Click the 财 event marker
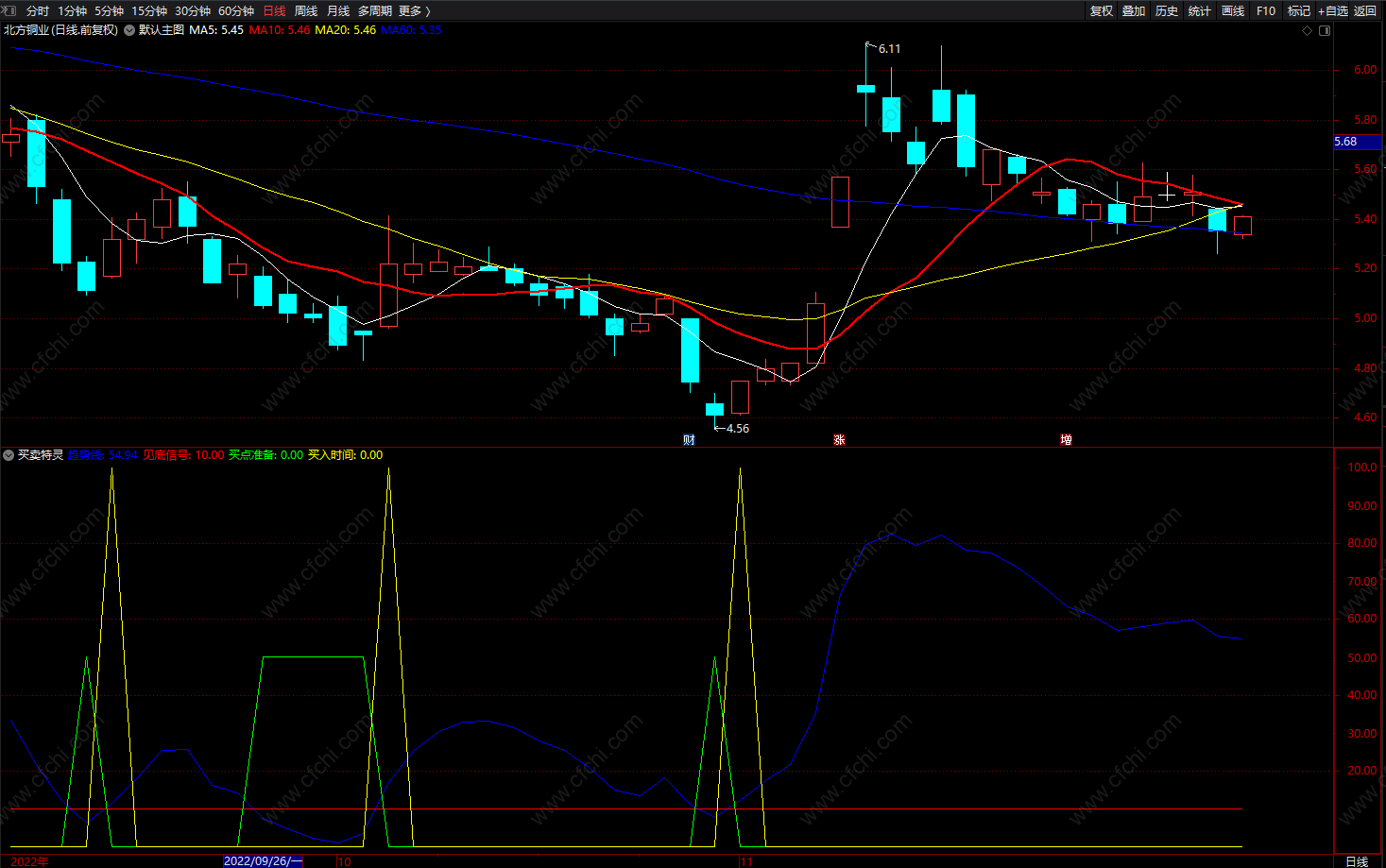1386x868 pixels. click(689, 440)
